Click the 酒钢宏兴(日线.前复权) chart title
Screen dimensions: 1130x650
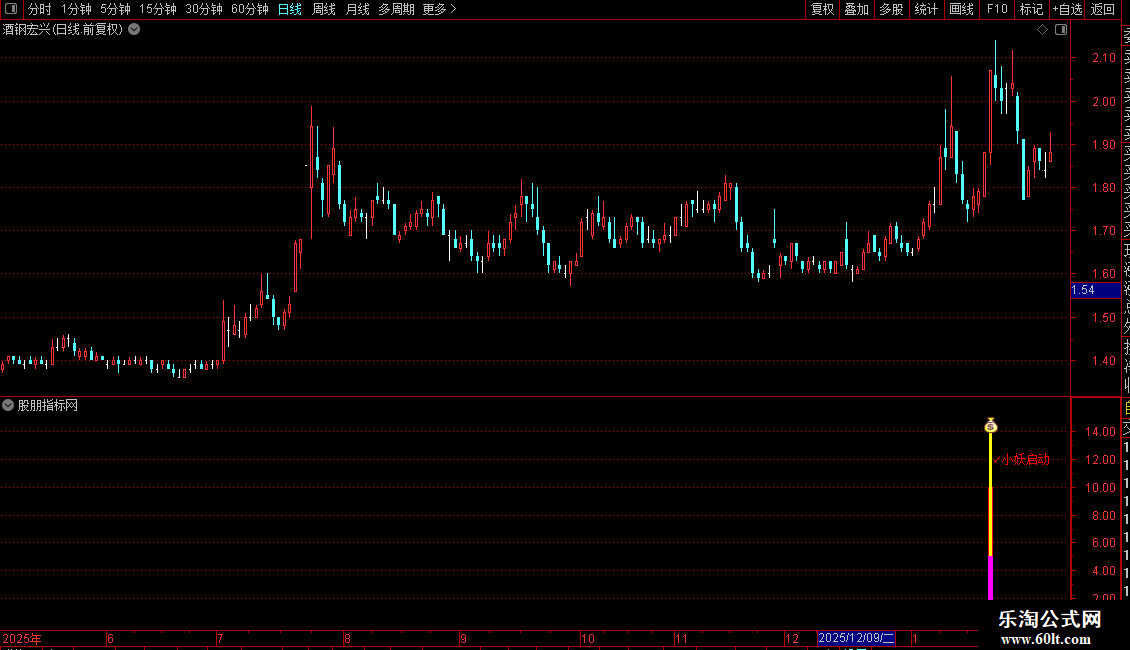pyautogui.click(x=63, y=30)
